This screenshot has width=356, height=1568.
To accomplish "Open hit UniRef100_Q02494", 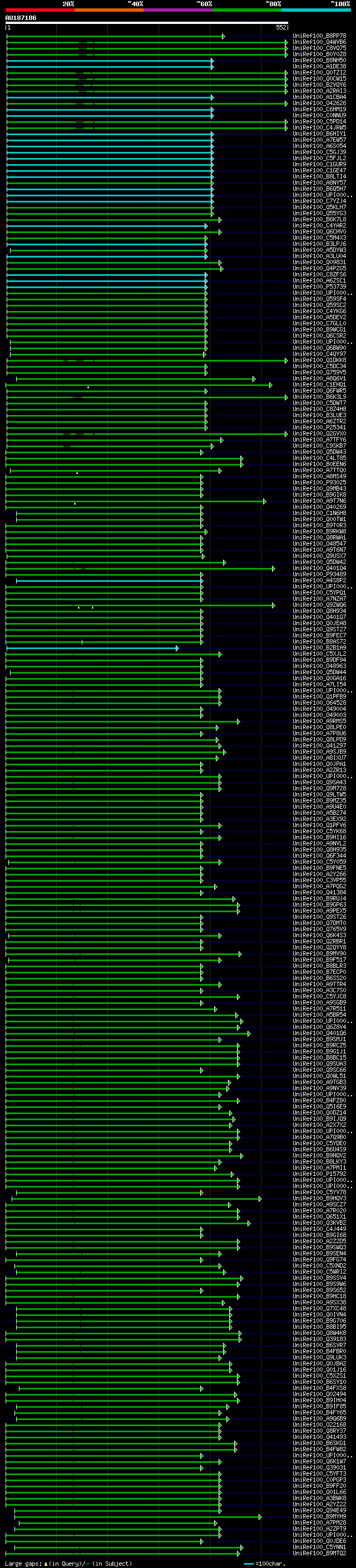I will pos(319,1394).
